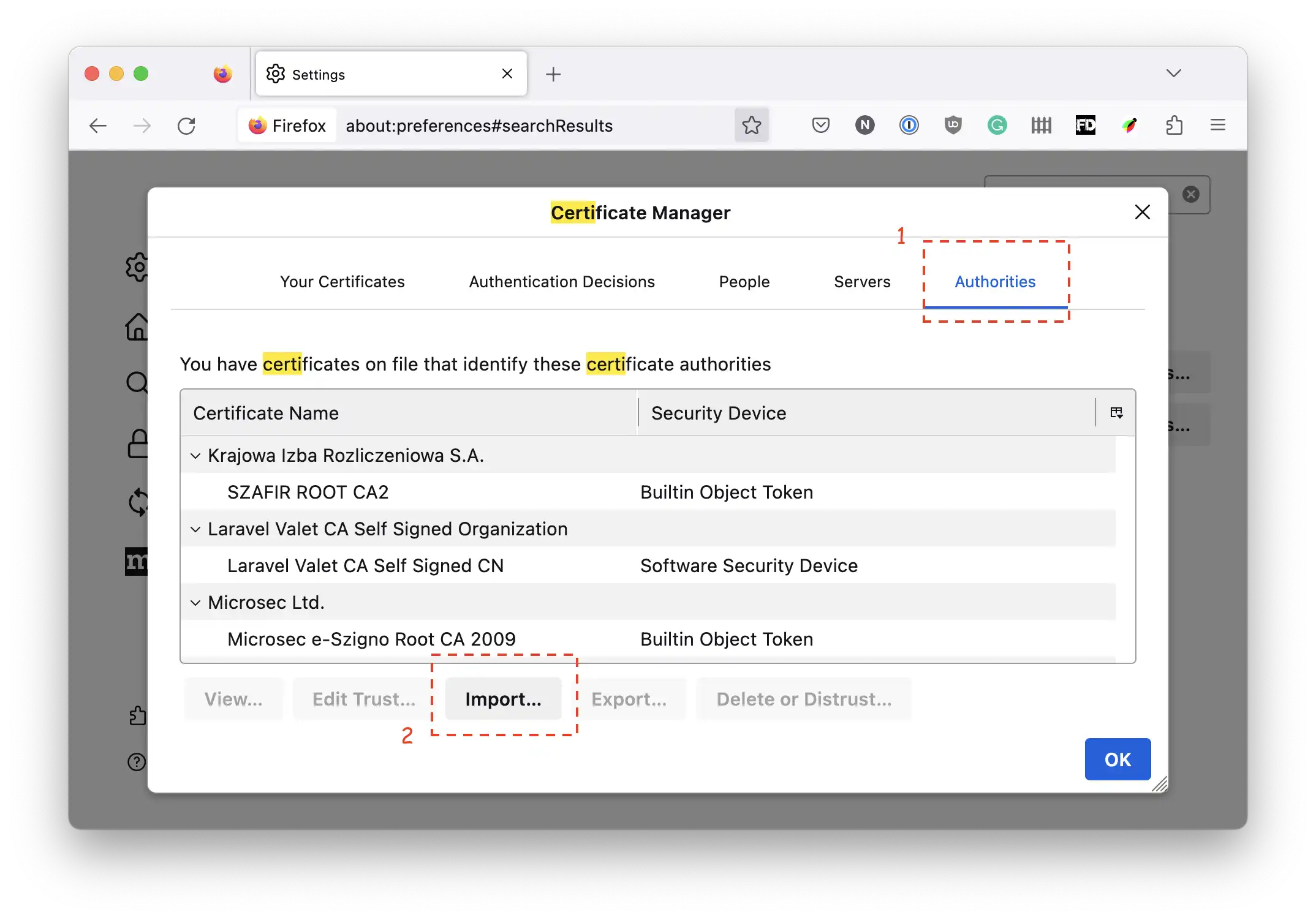Viewport: 1316px width, 920px height.
Task: Click the Edit Trust... button
Action: (x=364, y=699)
